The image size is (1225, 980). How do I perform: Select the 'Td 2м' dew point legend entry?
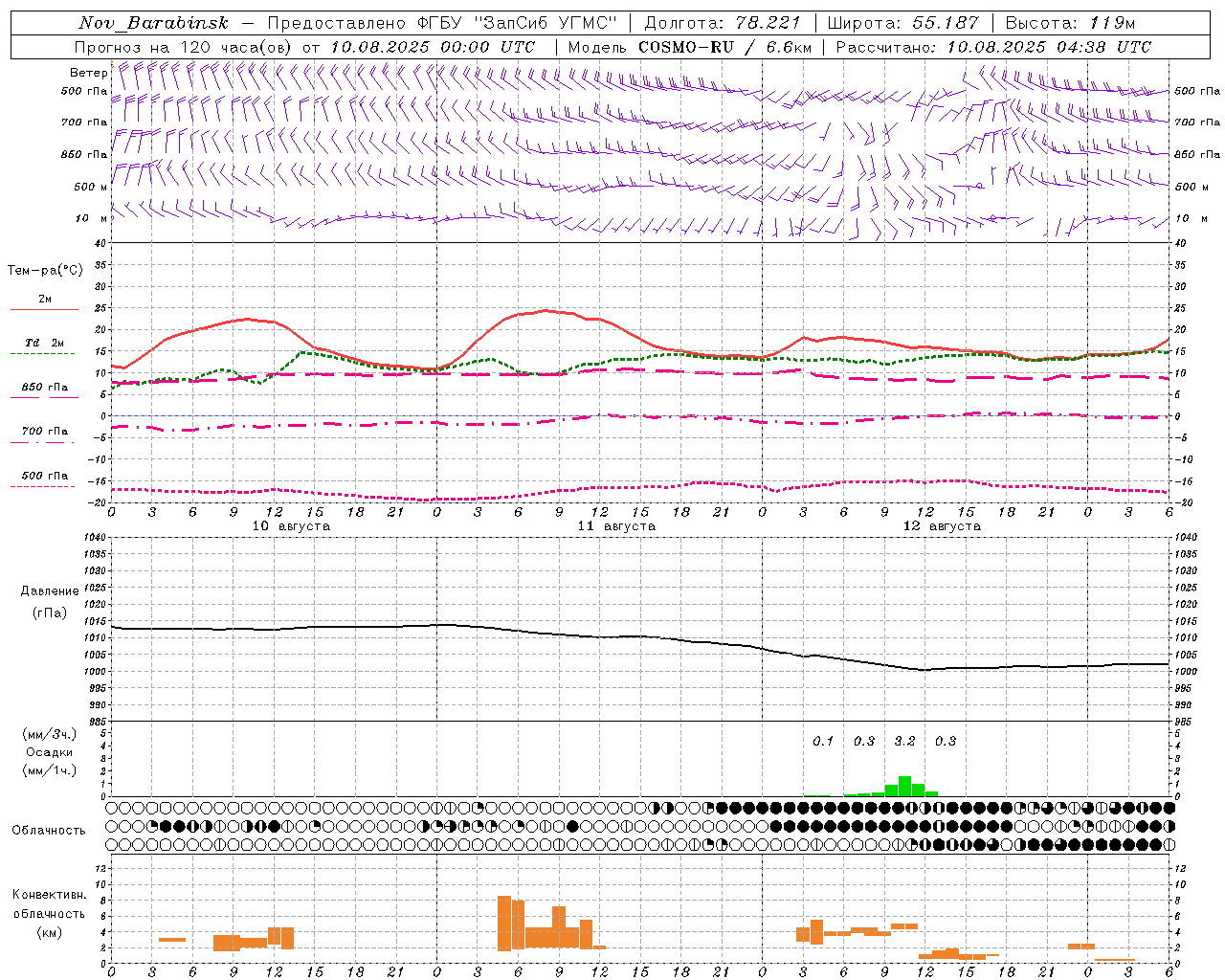[45, 343]
